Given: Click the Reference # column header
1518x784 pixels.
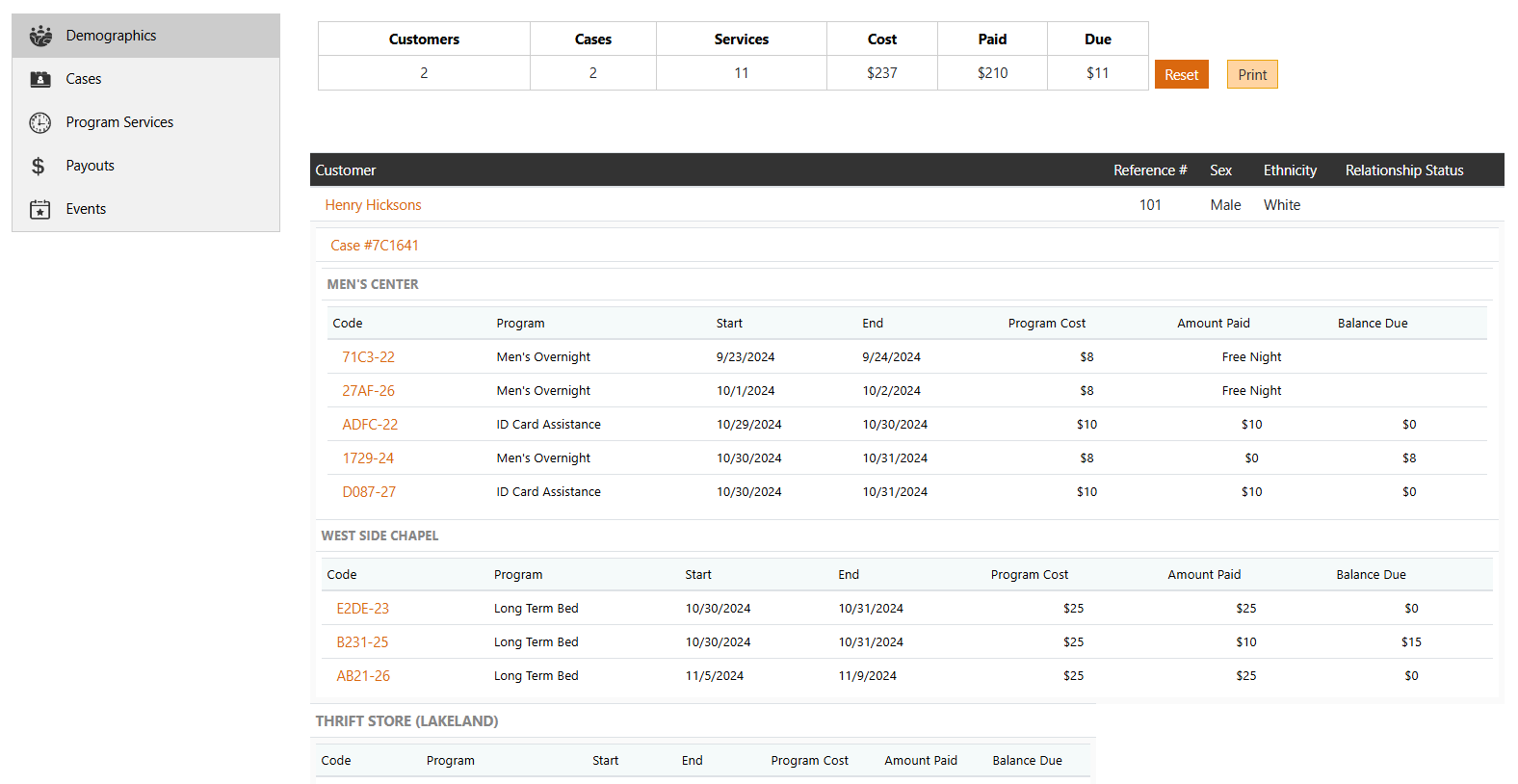Looking at the screenshot, I should (x=1149, y=170).
